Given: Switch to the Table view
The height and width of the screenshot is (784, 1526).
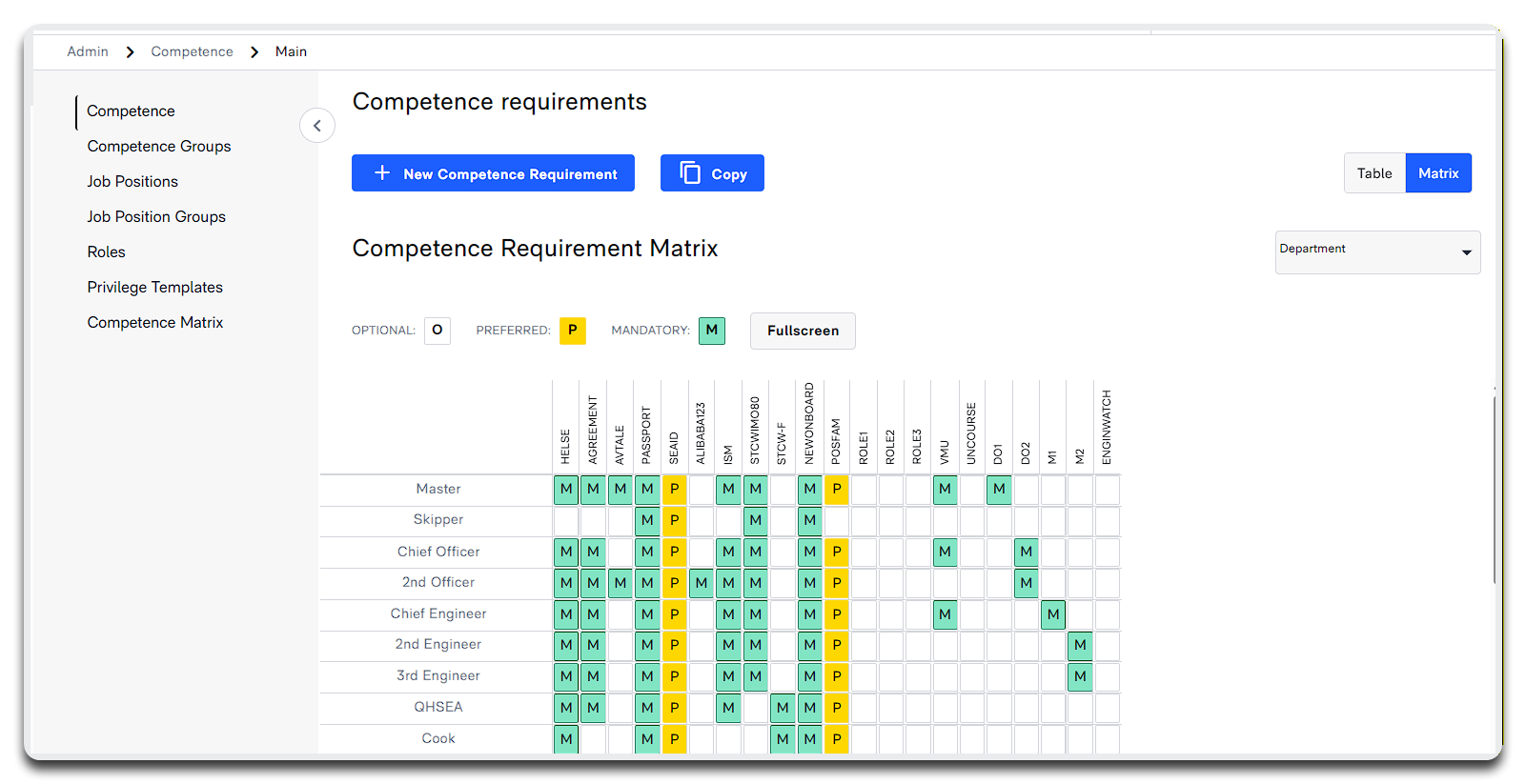Looking at the screenshot, I should (x=1373, y=173).
